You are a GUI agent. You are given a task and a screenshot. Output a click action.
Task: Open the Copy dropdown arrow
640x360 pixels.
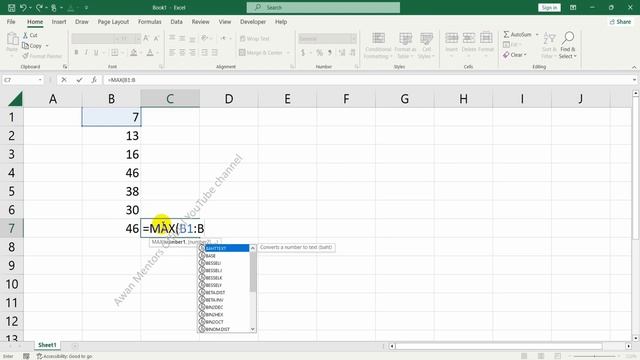click(47, 46)
